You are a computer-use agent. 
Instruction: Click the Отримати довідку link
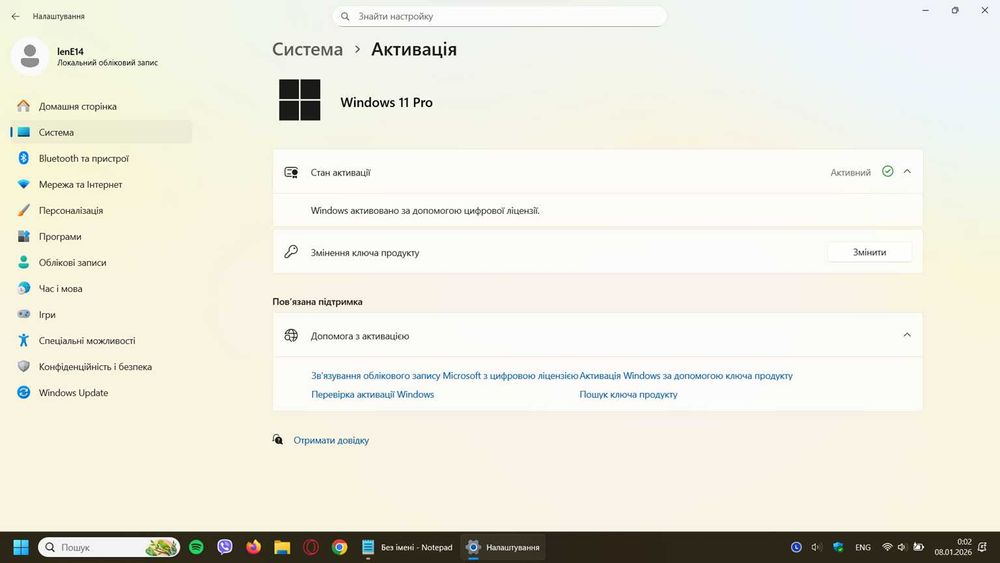331,440
